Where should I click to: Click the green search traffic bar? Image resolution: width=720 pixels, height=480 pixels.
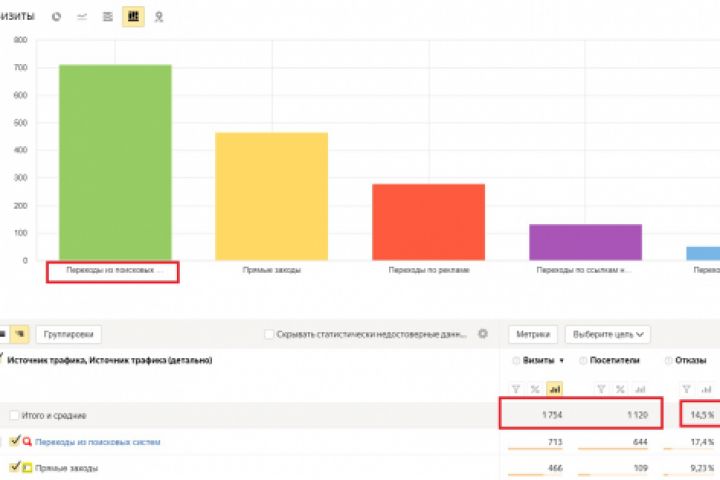pos(115,163)
